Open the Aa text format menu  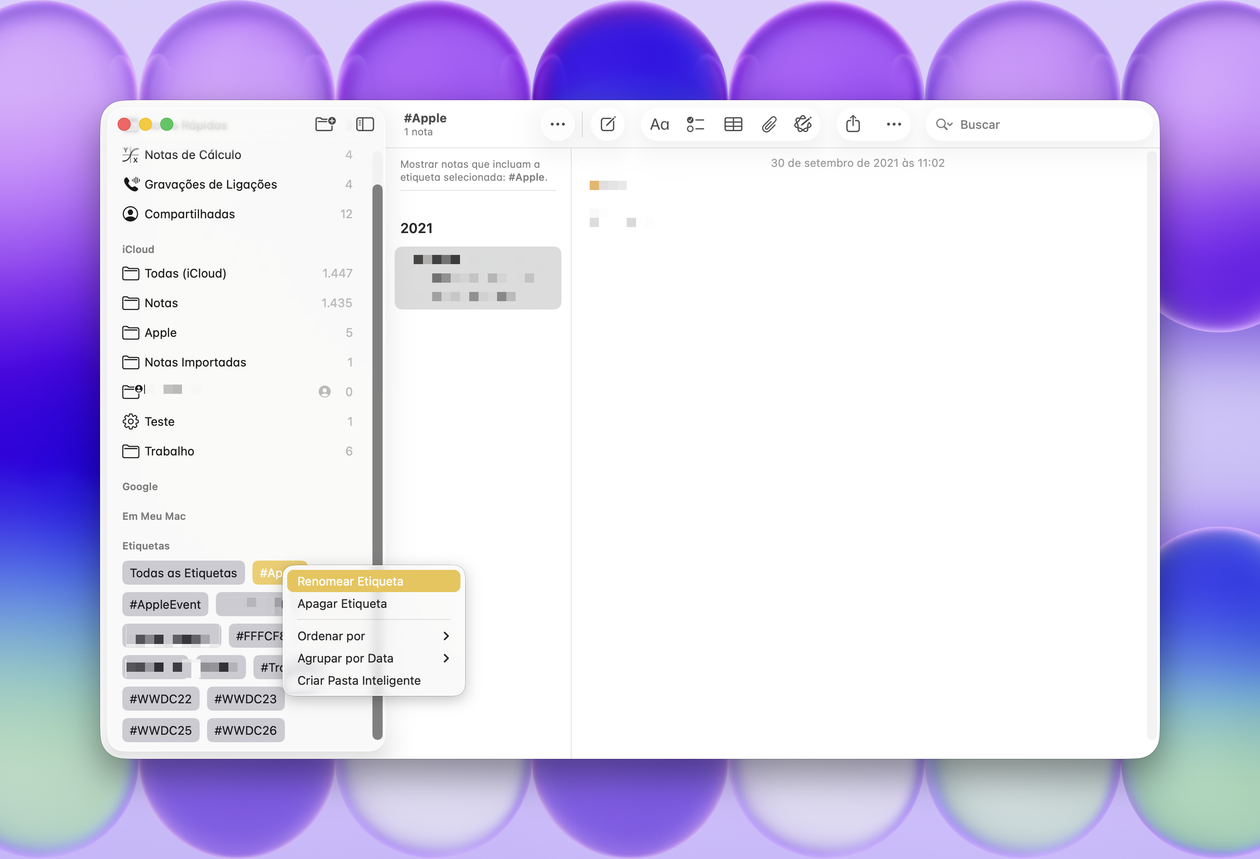click(x=659, y=124)
